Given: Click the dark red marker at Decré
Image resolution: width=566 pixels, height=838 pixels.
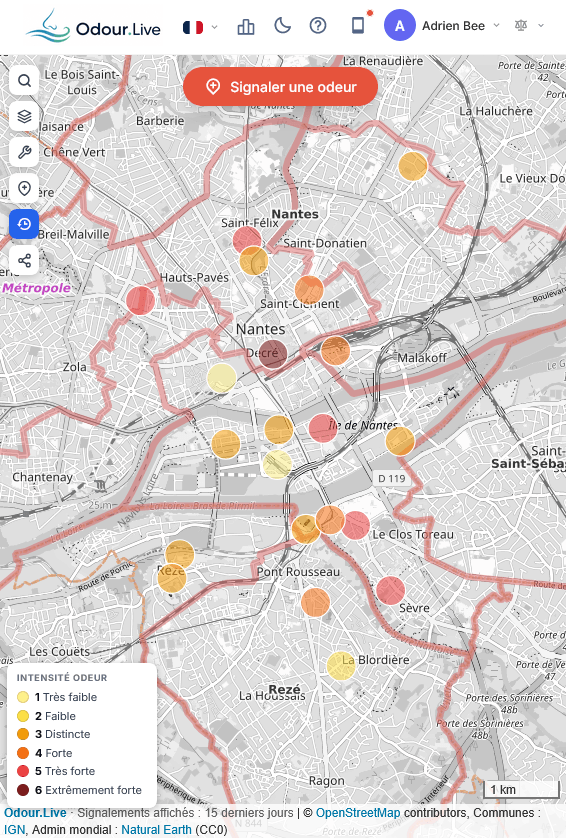Looking at the screenshot, I should coord(273,354).
